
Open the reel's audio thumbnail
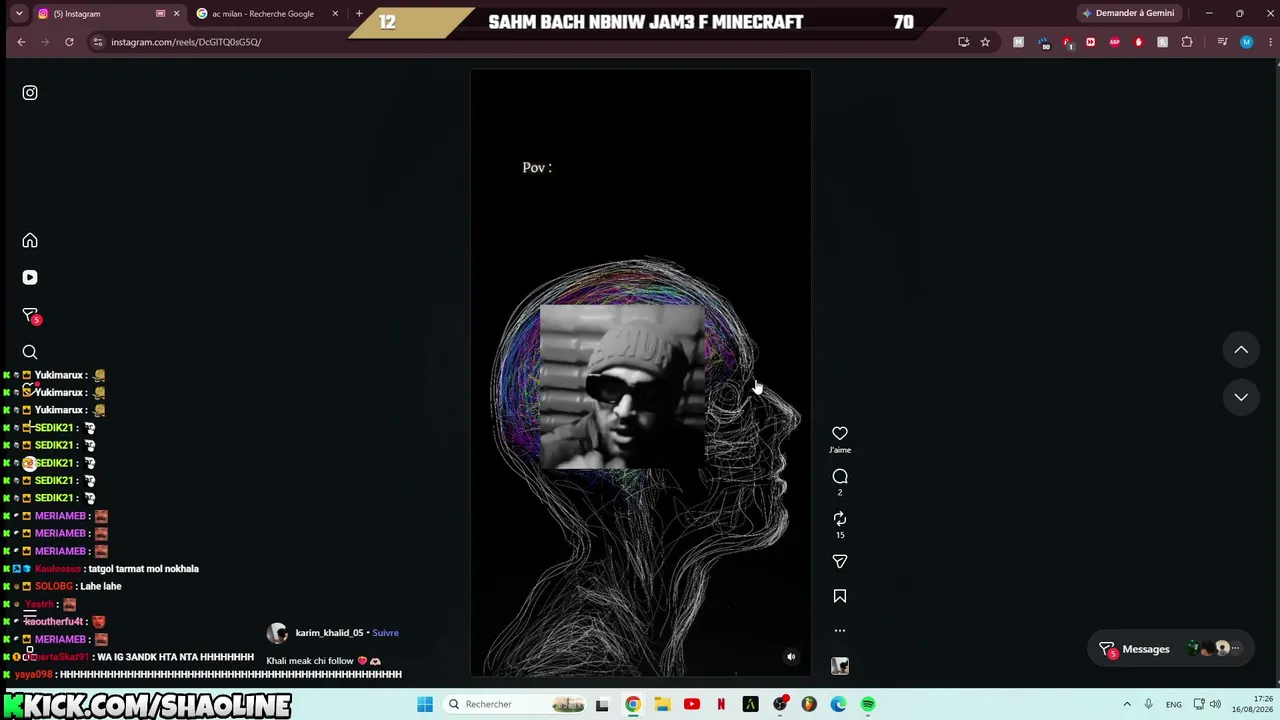click(x=840, y=666)
